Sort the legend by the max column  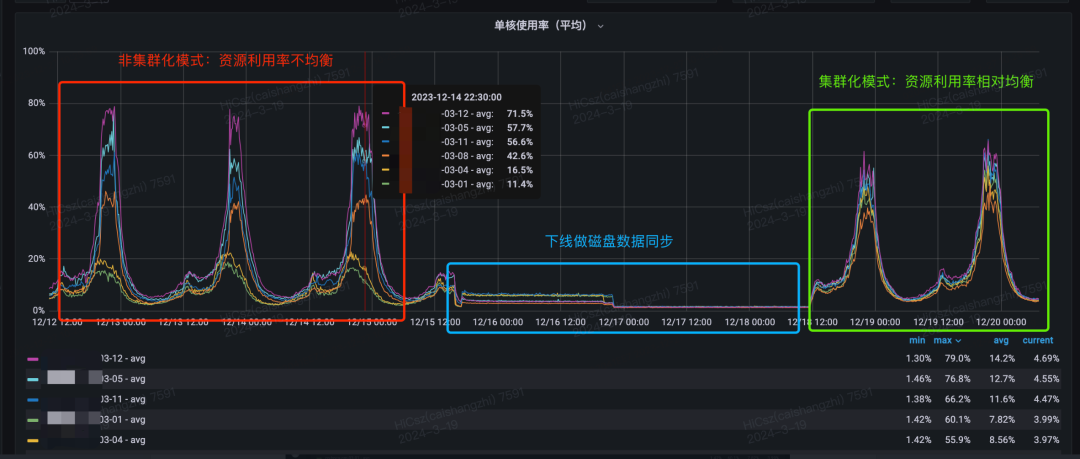[x=942, y=340]
